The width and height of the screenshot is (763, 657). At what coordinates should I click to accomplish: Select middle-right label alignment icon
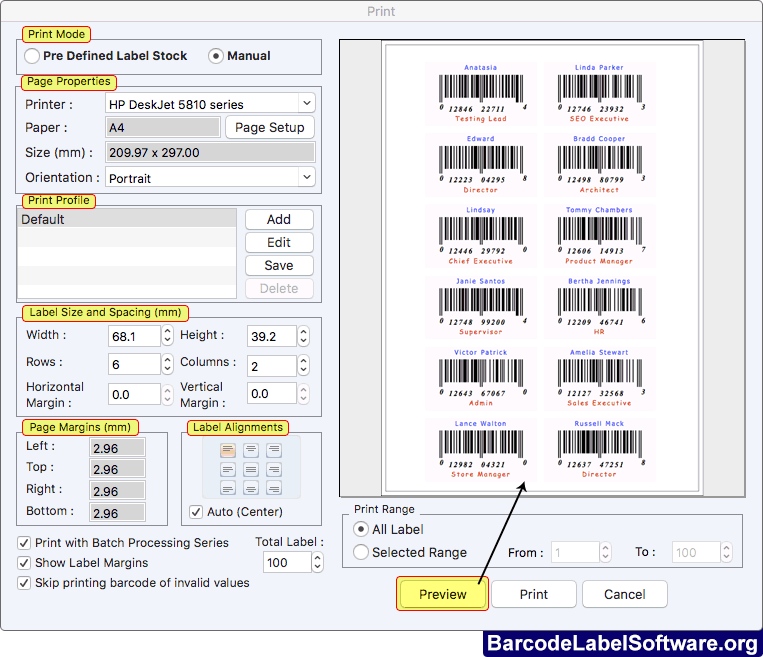tap(274, 470)
